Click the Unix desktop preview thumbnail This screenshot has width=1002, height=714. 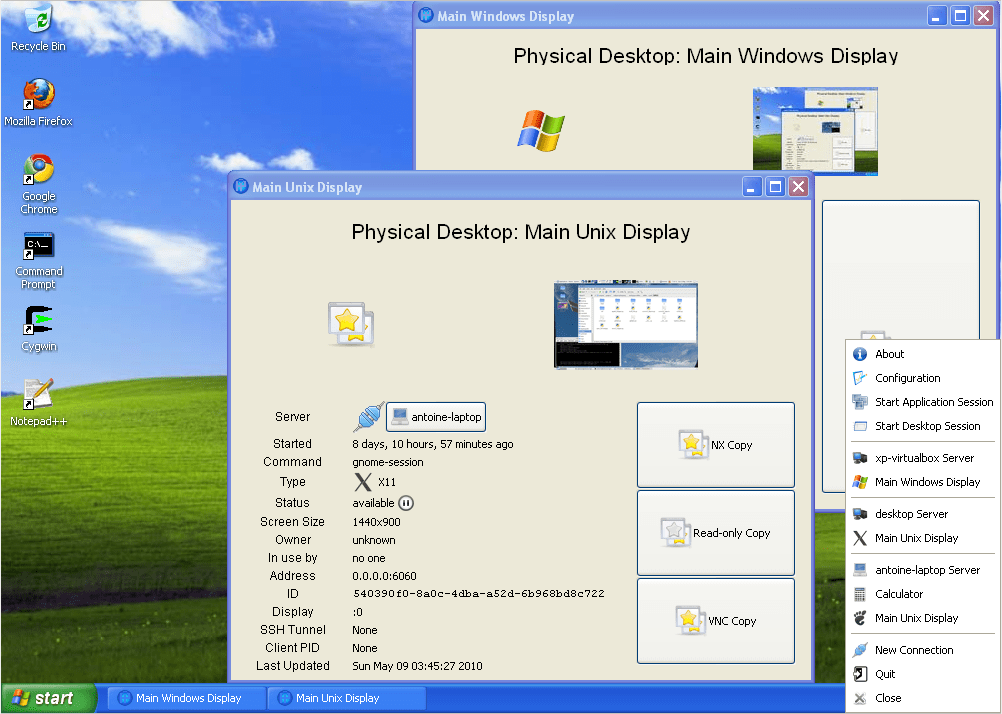[x=625, y=325]
